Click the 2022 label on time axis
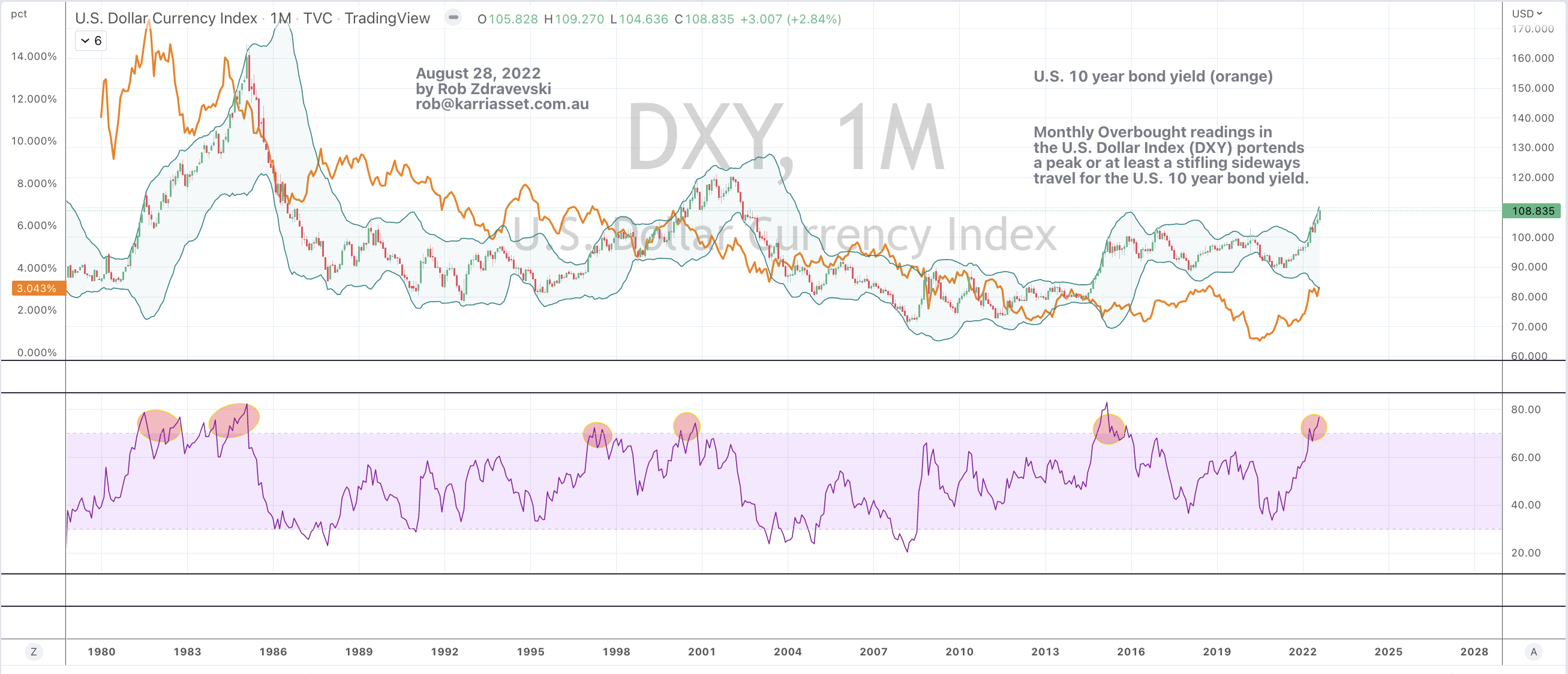 [x=1302, y=651]
